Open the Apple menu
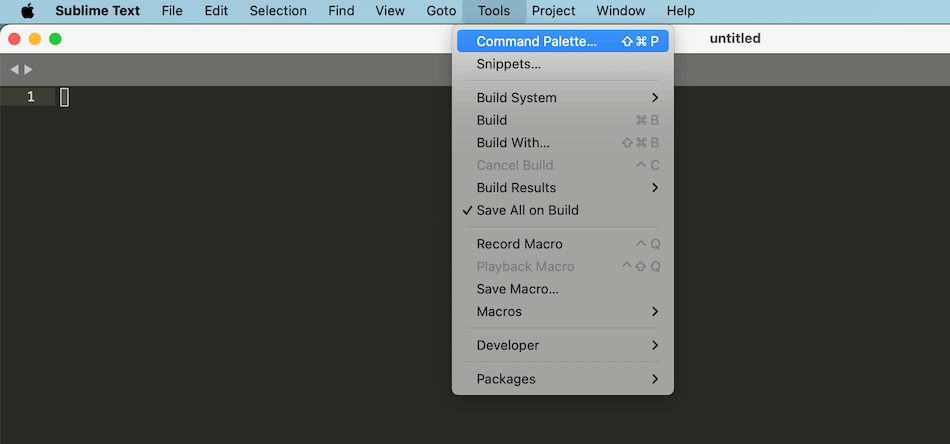 tap(28, 11)
